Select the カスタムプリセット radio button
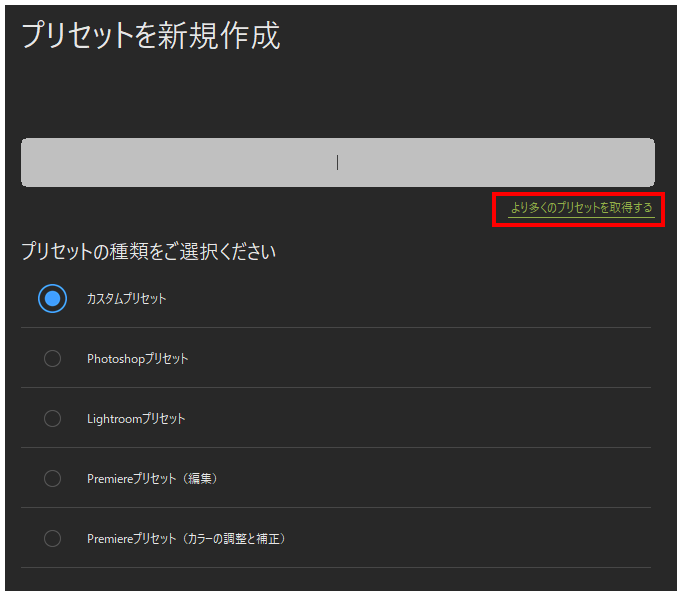Viewport: 682px width, 594px height. tap(52, 298)
